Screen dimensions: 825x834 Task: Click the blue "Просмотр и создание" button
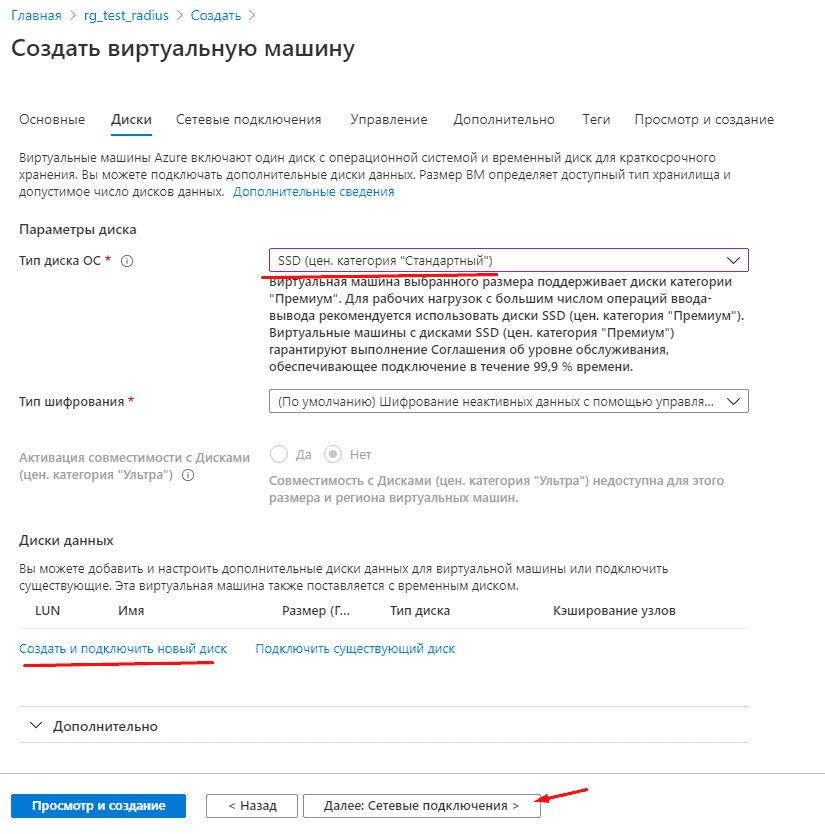[98, 805]
